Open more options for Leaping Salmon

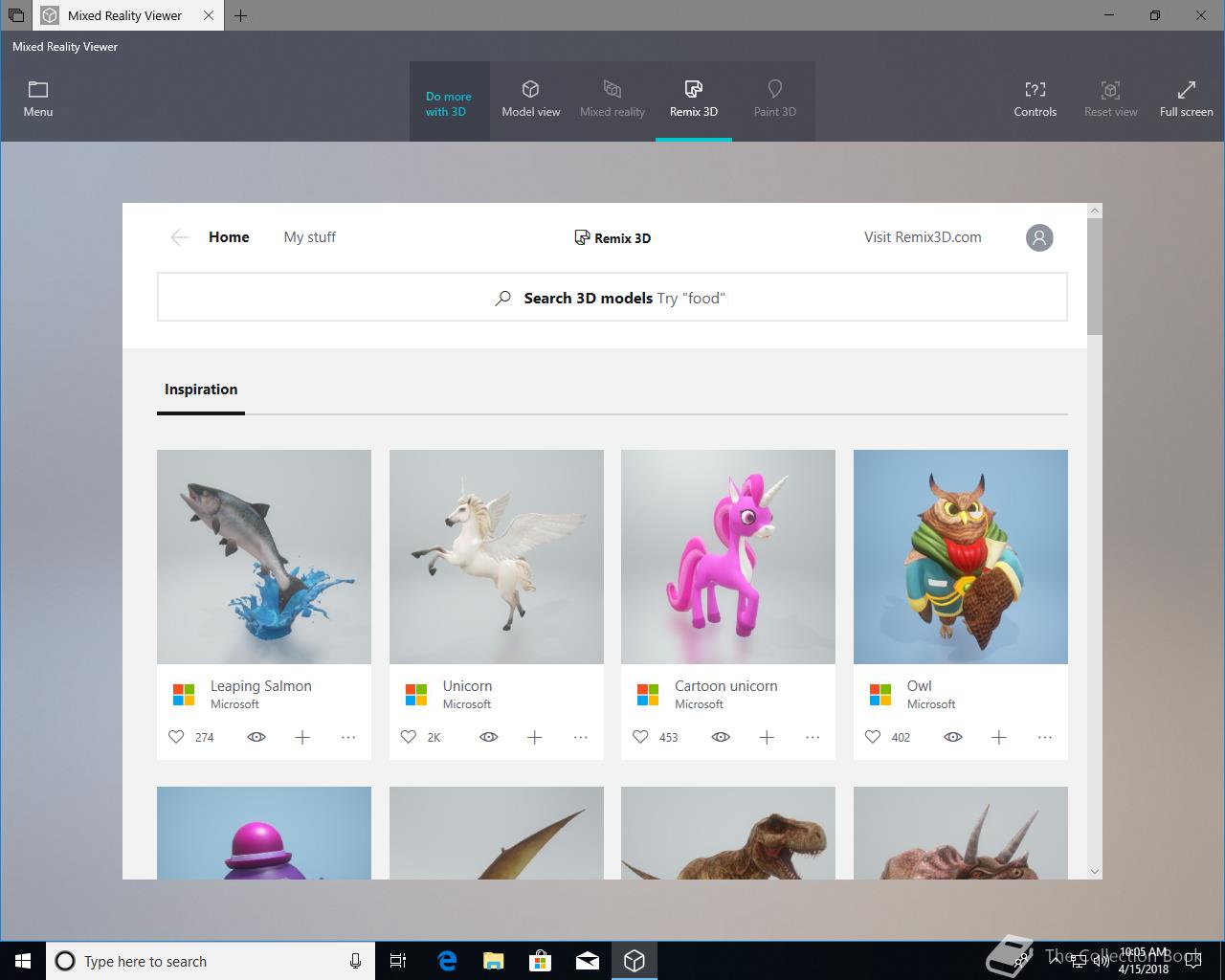[x=348, y=737]
